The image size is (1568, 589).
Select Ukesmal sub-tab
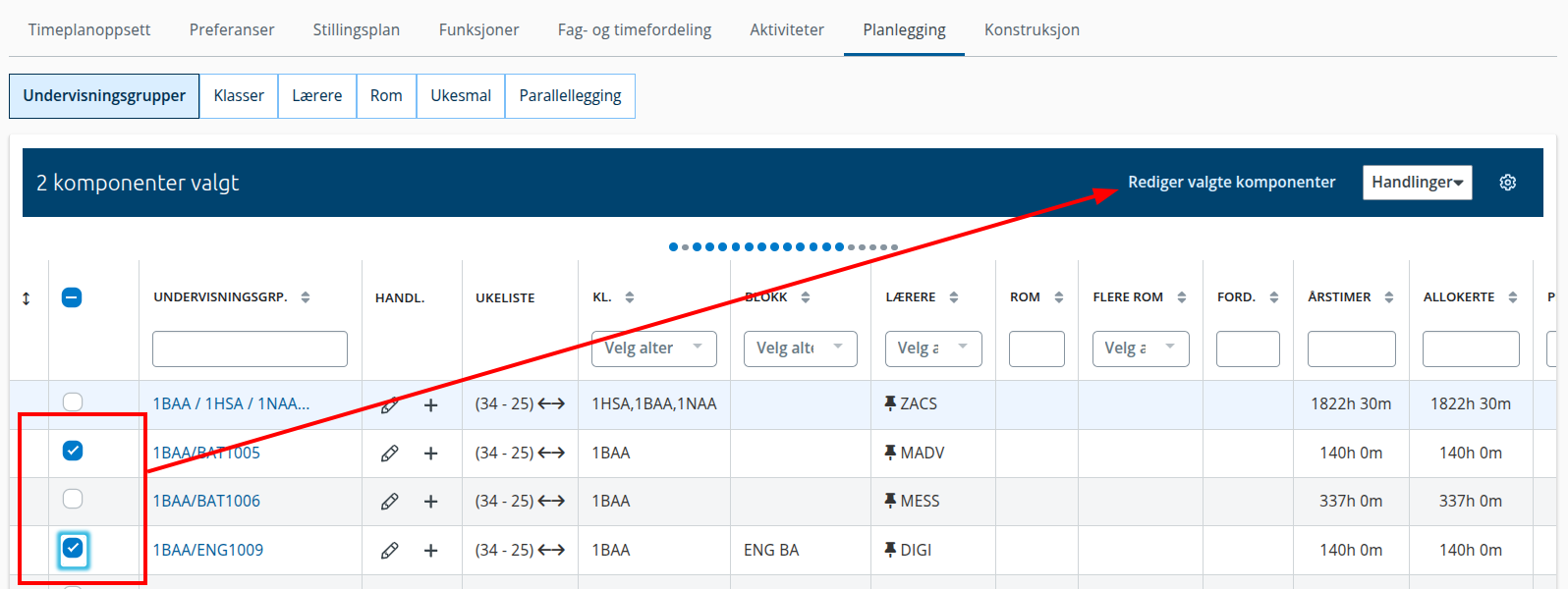coord(461,96)
